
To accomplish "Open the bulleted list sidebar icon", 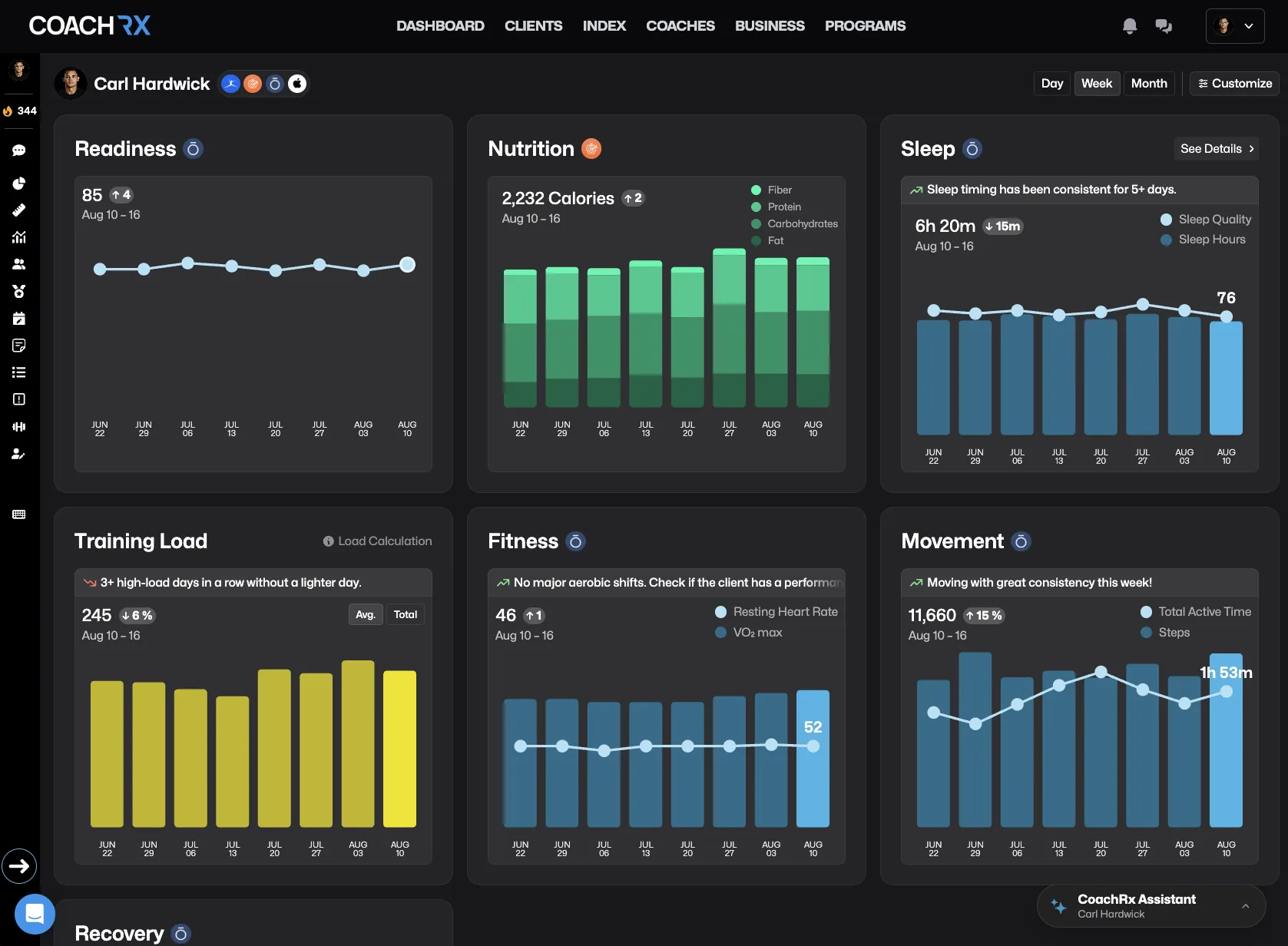I will [19, 372].
